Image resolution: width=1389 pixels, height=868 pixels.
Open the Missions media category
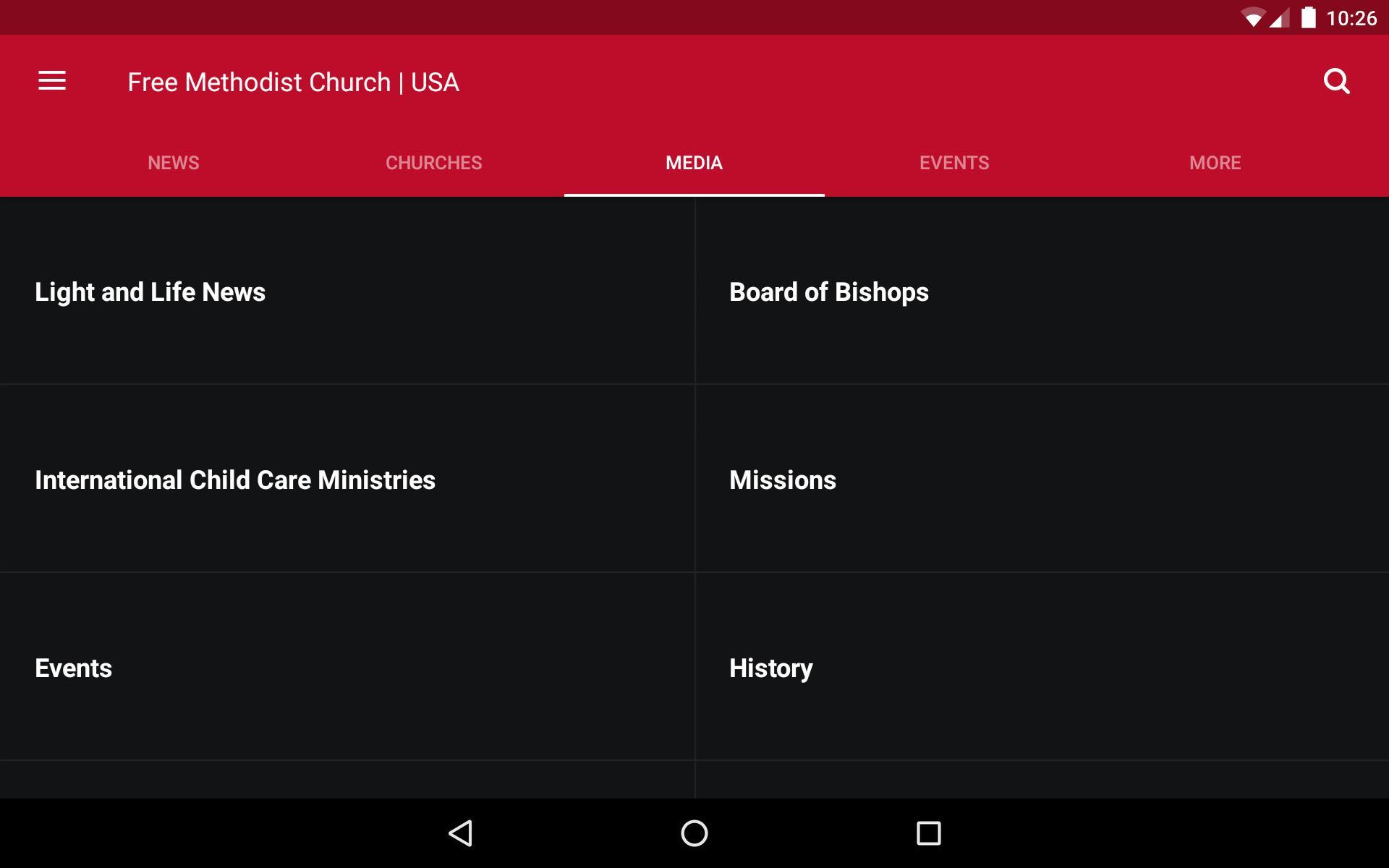(1042, 479)
